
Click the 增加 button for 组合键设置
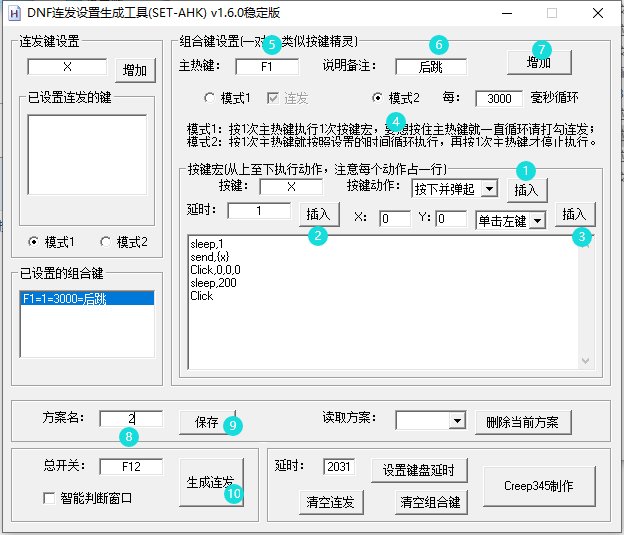click(539, 62)
